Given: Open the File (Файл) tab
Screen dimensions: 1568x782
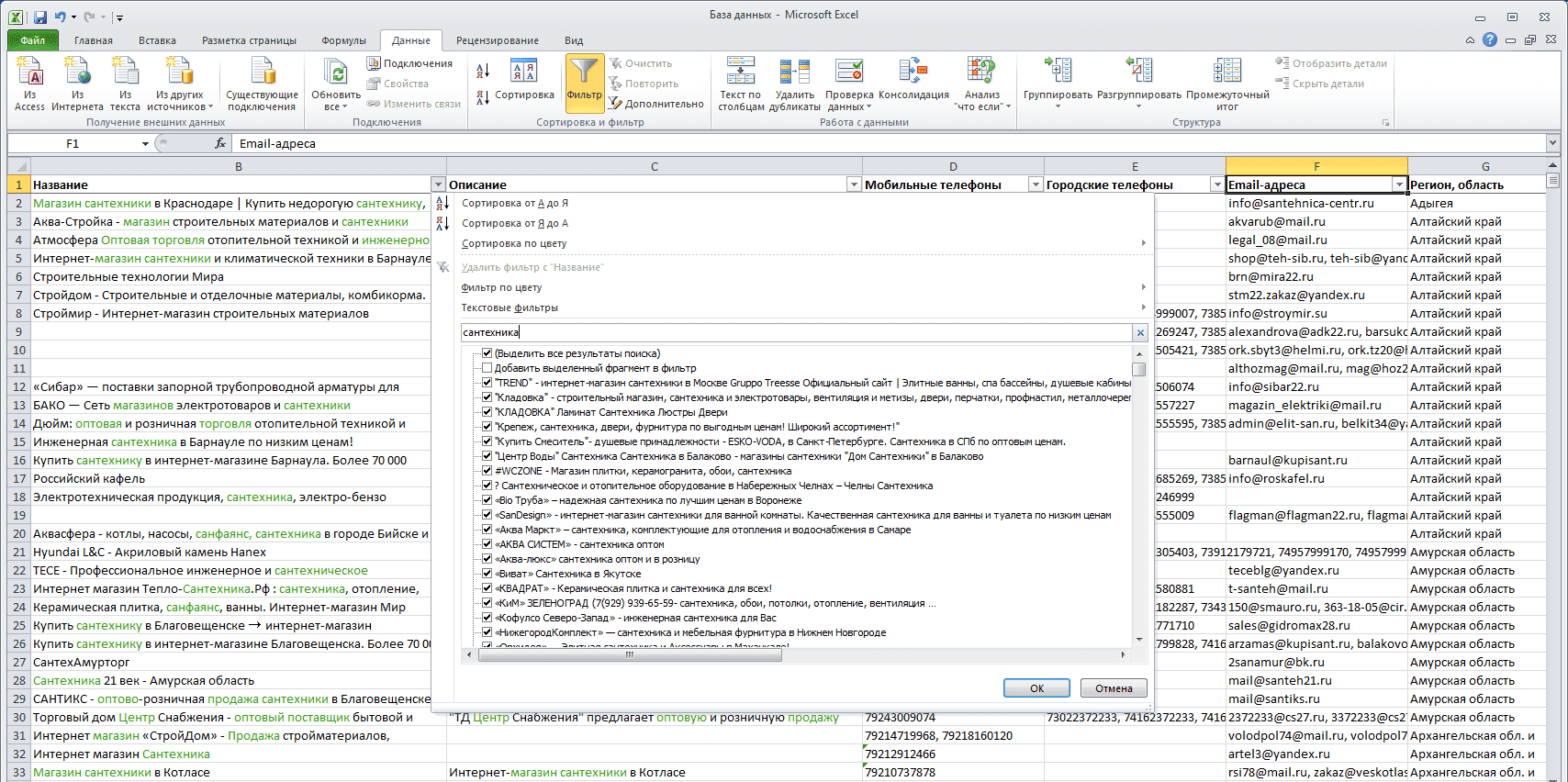Looking at the screenshot, I should point(32,40).
